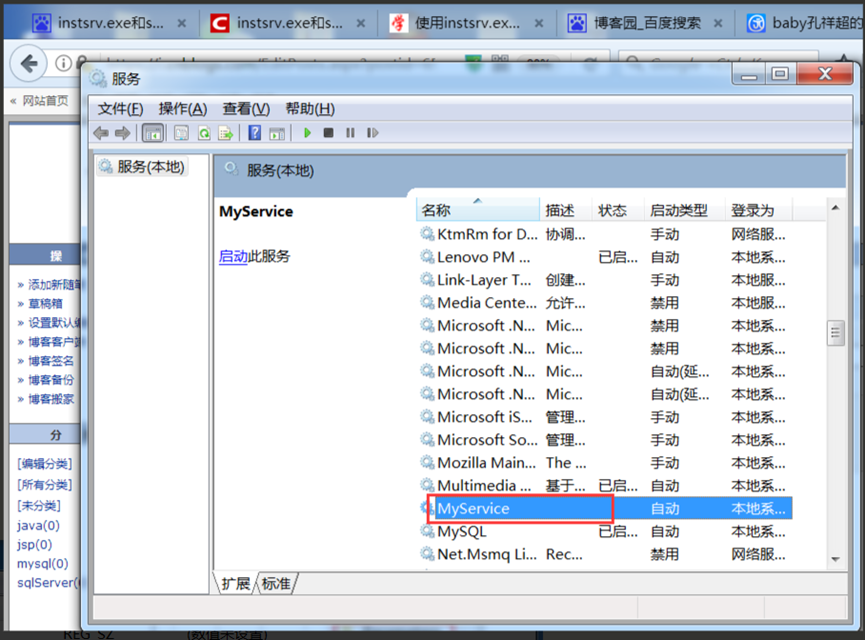Click gear icon beside Media Cente...
Viewport: 865px width, 640px height.
coord(428,302)
